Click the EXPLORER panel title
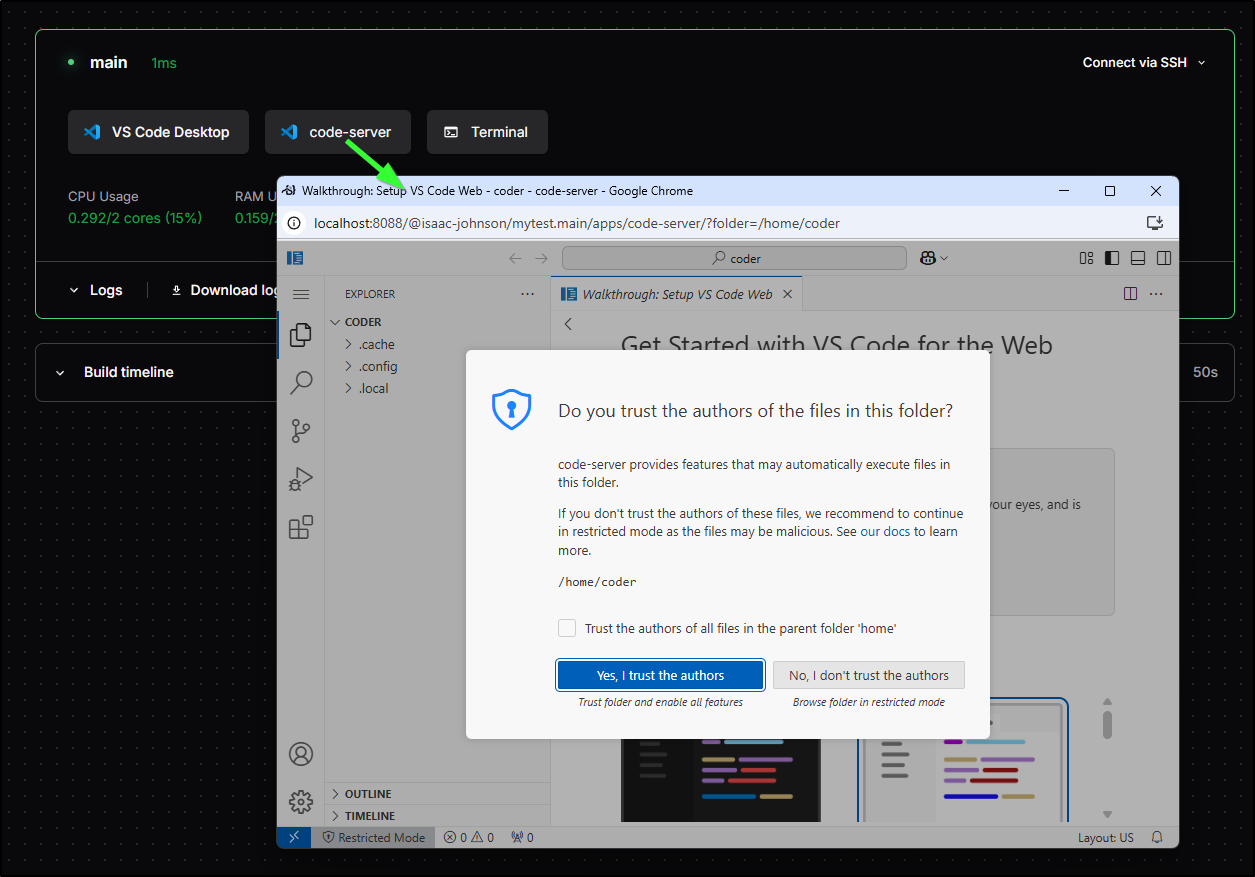 (370, 294)
